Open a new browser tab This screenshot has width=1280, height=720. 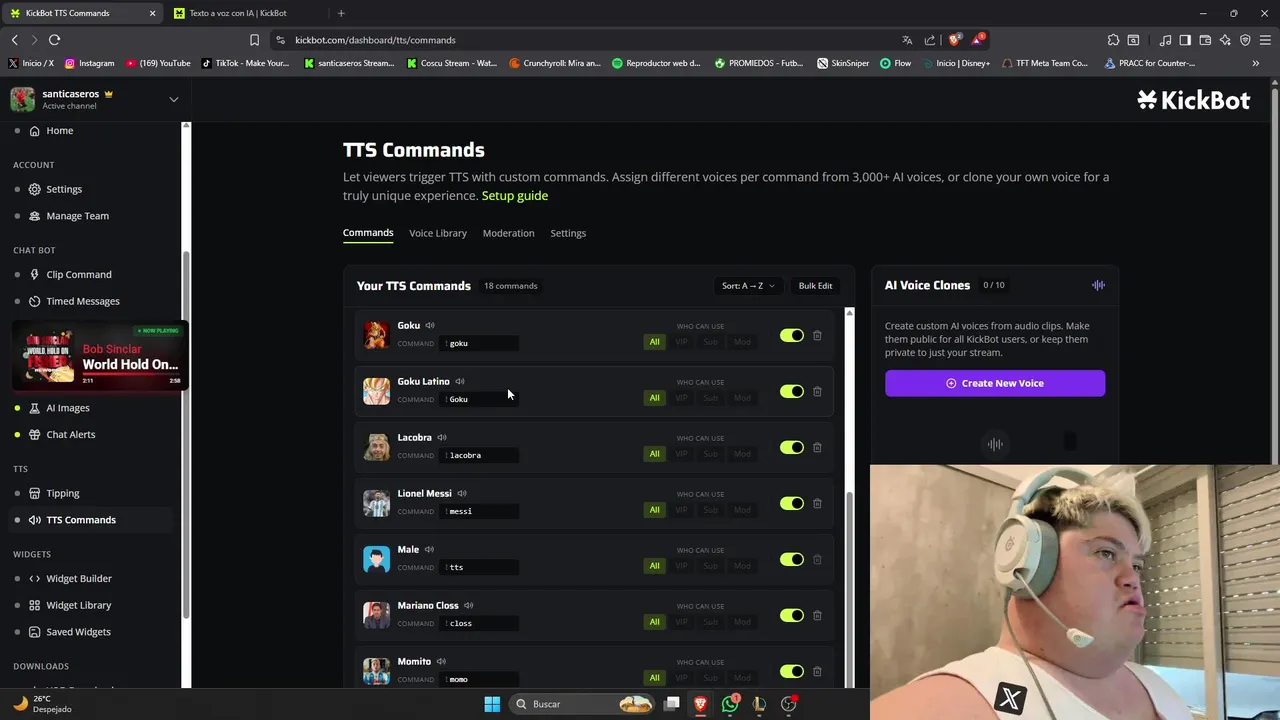tap(341, 13)
